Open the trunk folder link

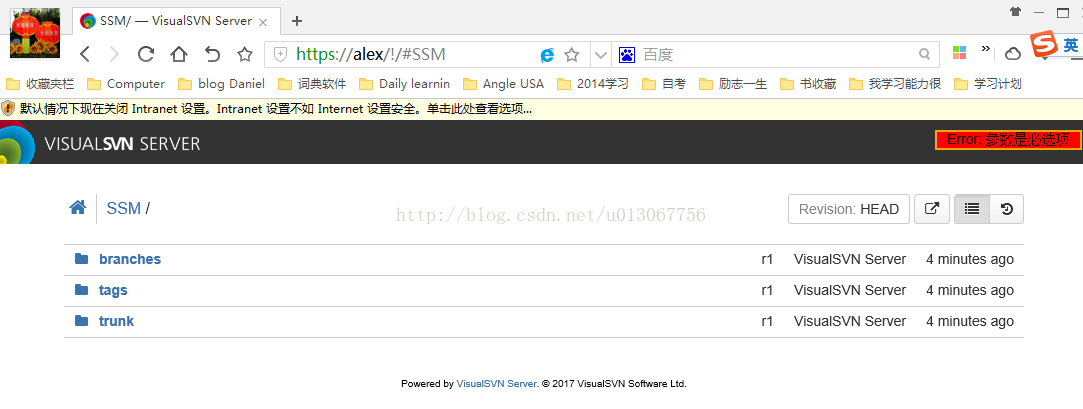116,321
